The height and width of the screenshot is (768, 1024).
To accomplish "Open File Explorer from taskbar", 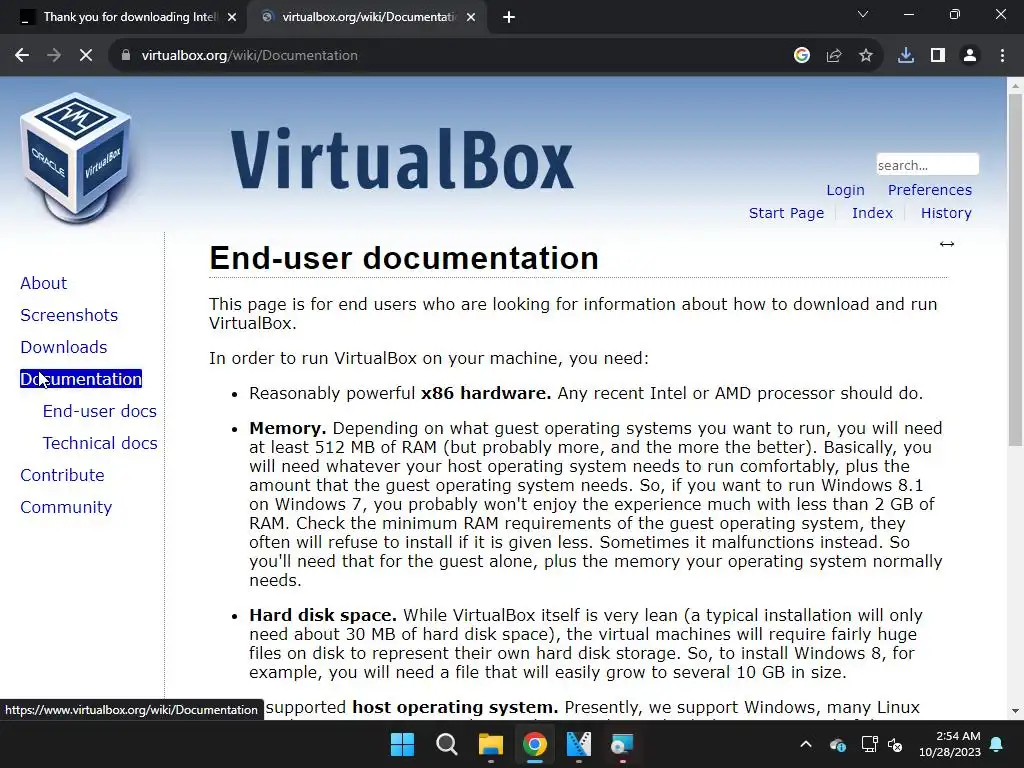I will click(x=490, y=744).
